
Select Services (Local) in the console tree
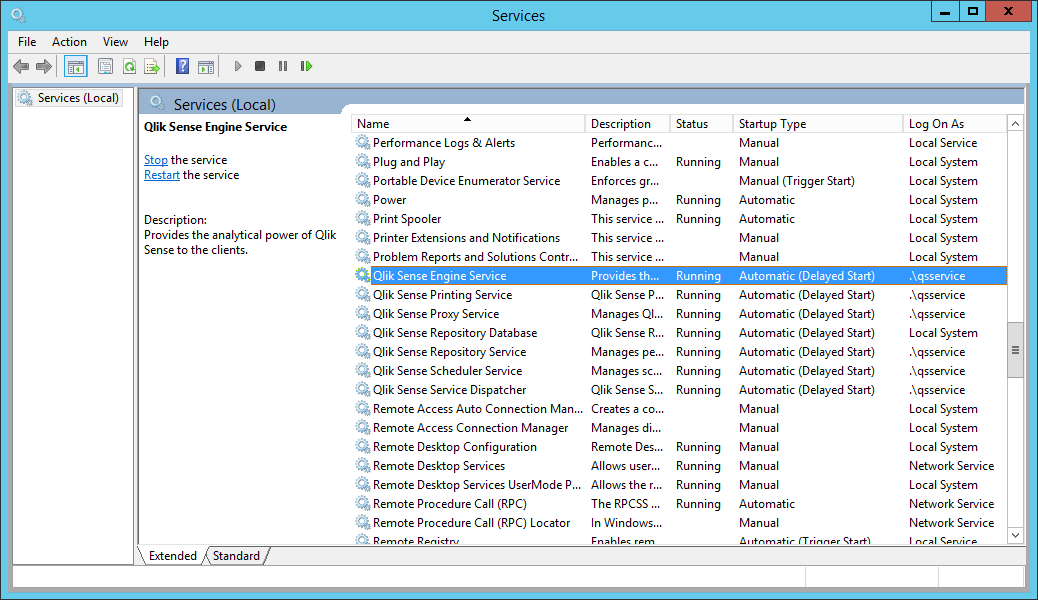[78, 98]
